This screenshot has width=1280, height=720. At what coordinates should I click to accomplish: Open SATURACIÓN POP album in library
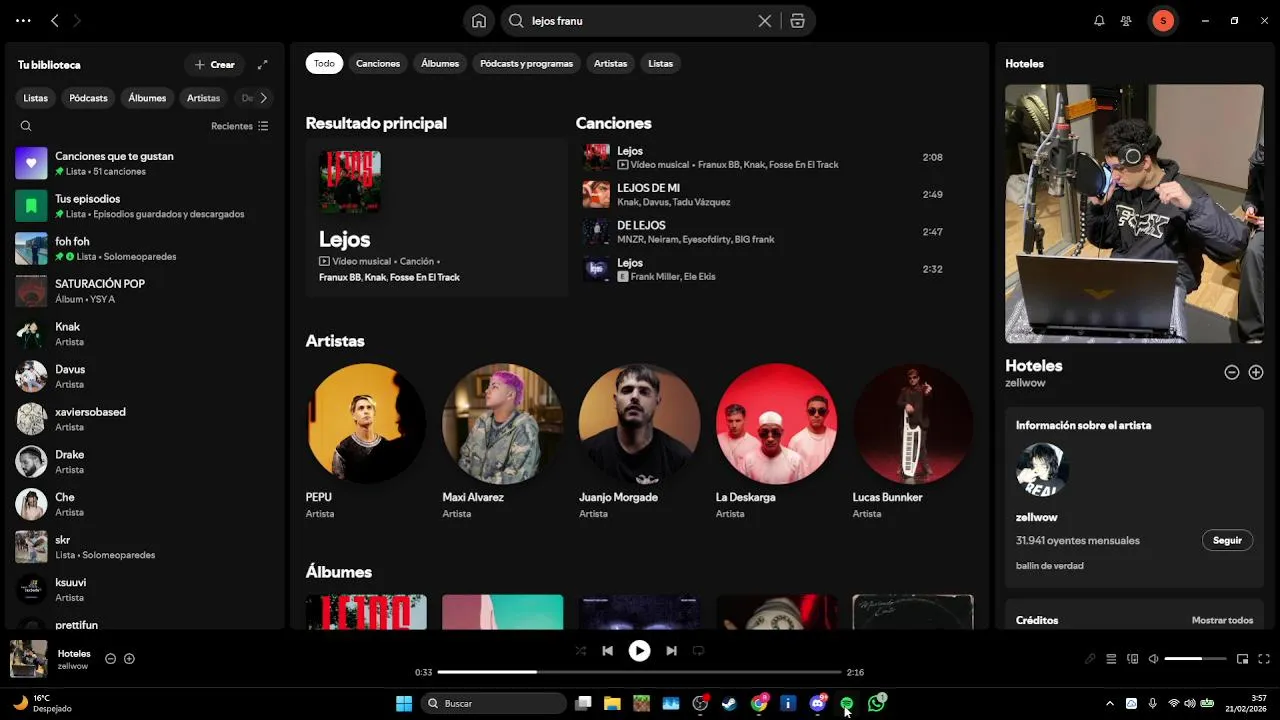[x=145, y=291]
